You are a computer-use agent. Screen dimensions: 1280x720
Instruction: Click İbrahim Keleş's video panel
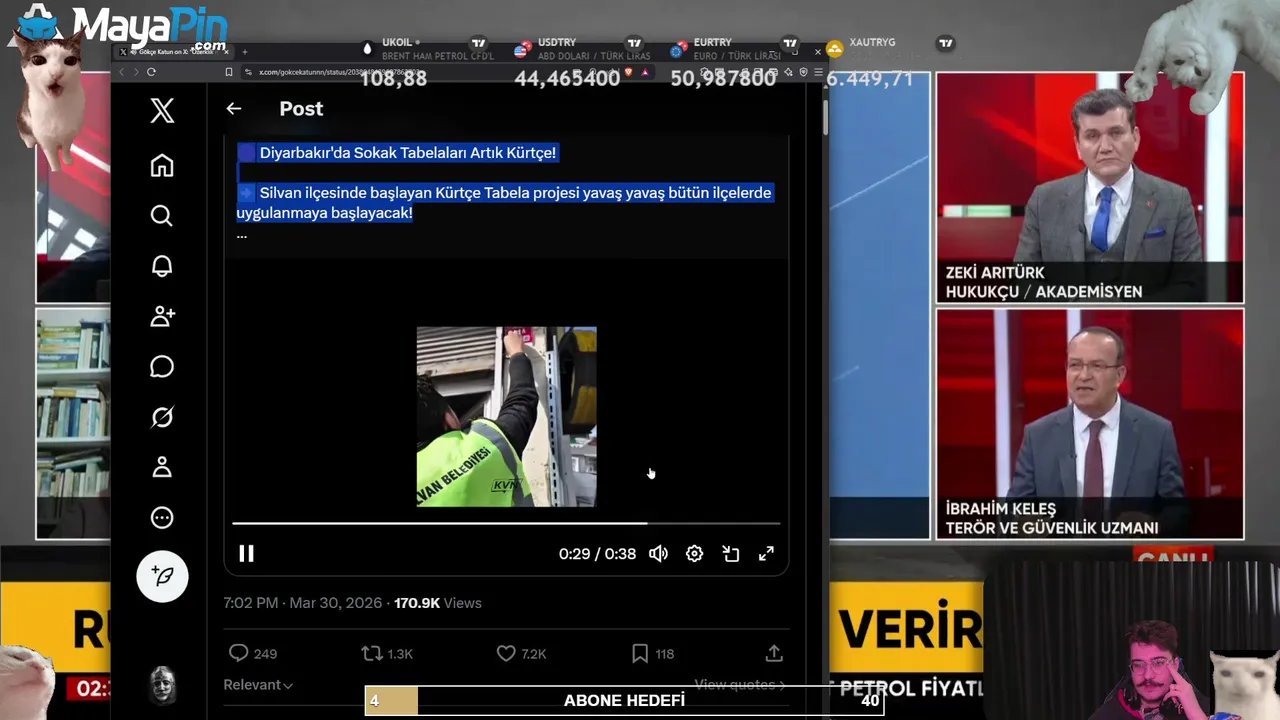pyautogui.click(x=1090, y=424)
